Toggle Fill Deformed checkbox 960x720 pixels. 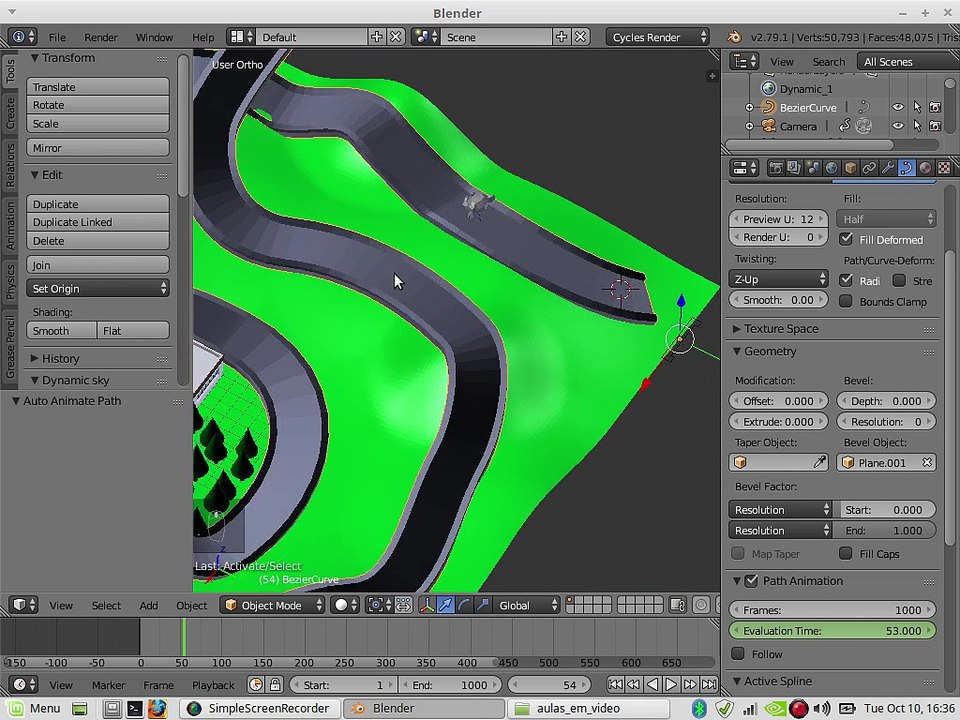(x=846, y=239)
